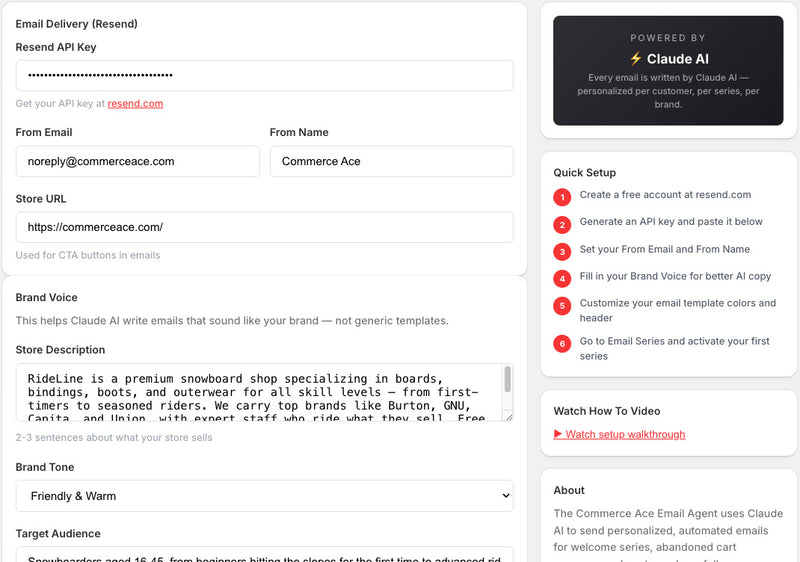Click the "Store Description" label
800x562 pixels.
point(60,350)
